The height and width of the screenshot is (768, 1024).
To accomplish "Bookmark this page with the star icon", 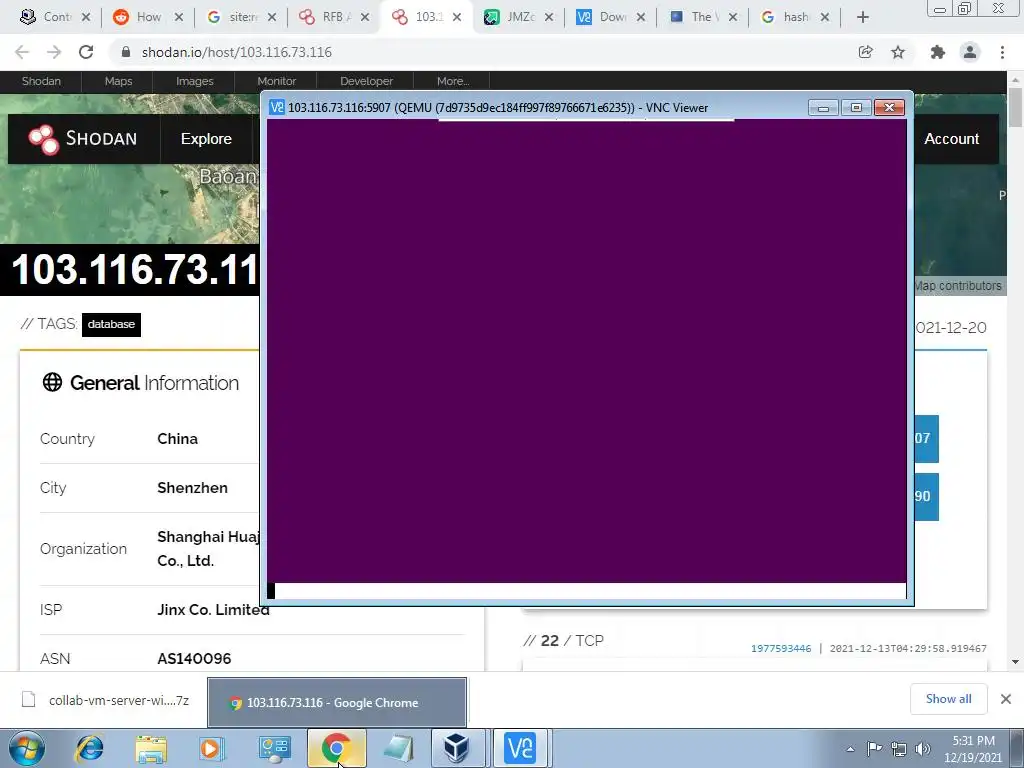I will pyautogui.click(x=898, y=52).
